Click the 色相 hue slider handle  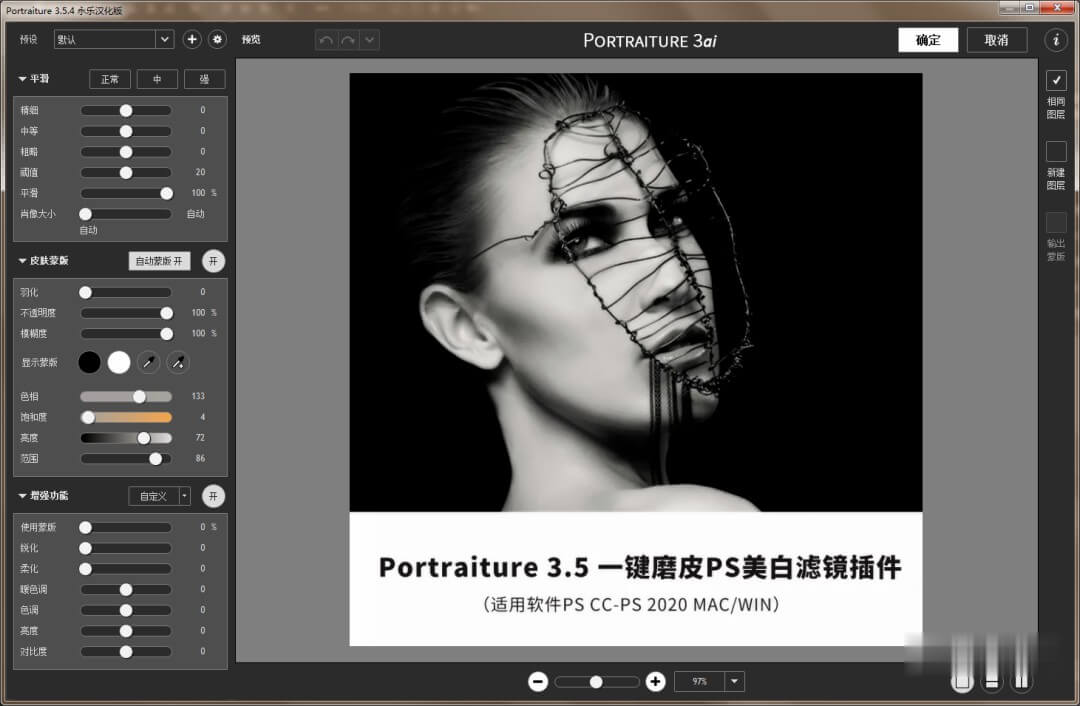[140, 396]
